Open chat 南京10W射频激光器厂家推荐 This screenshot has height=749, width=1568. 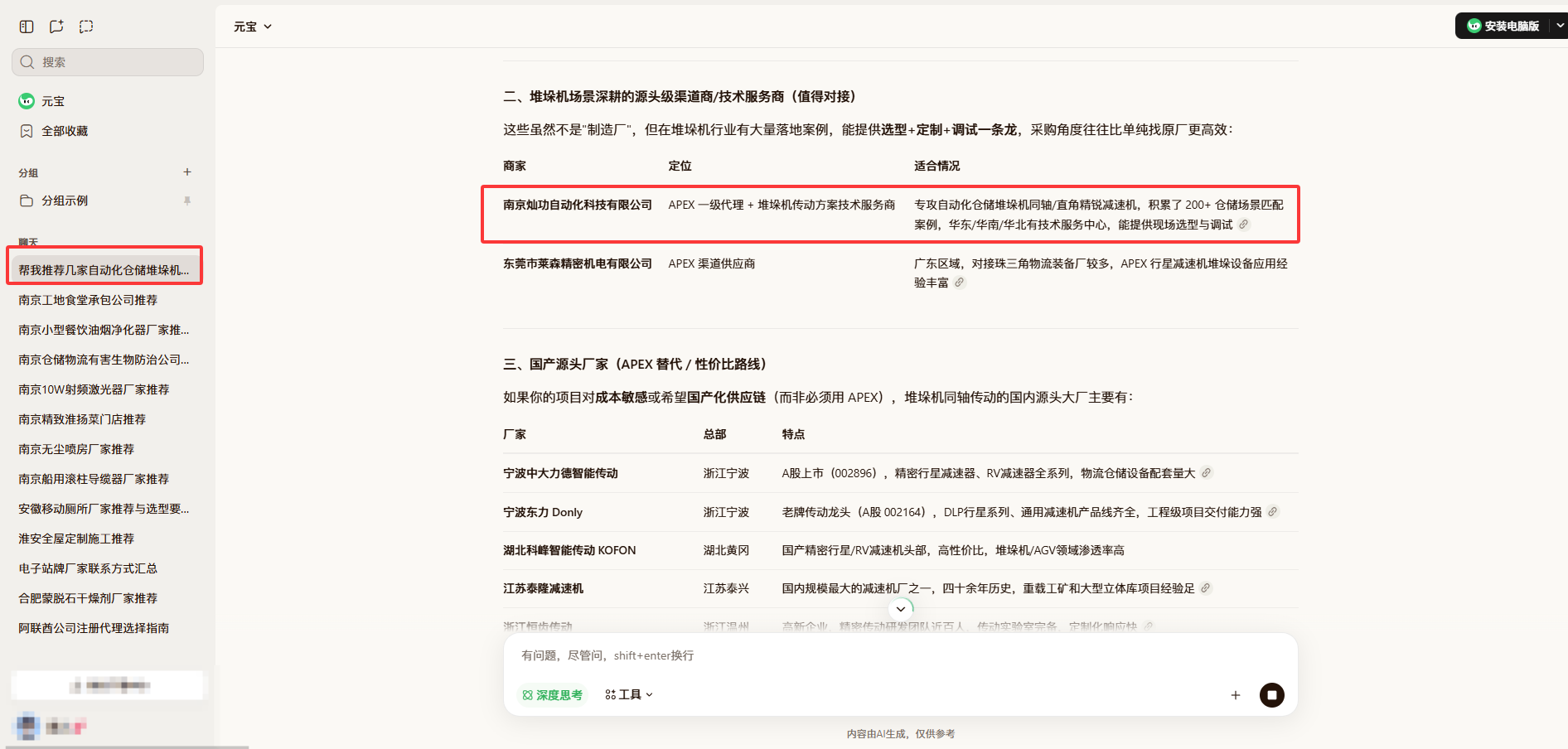94,389
